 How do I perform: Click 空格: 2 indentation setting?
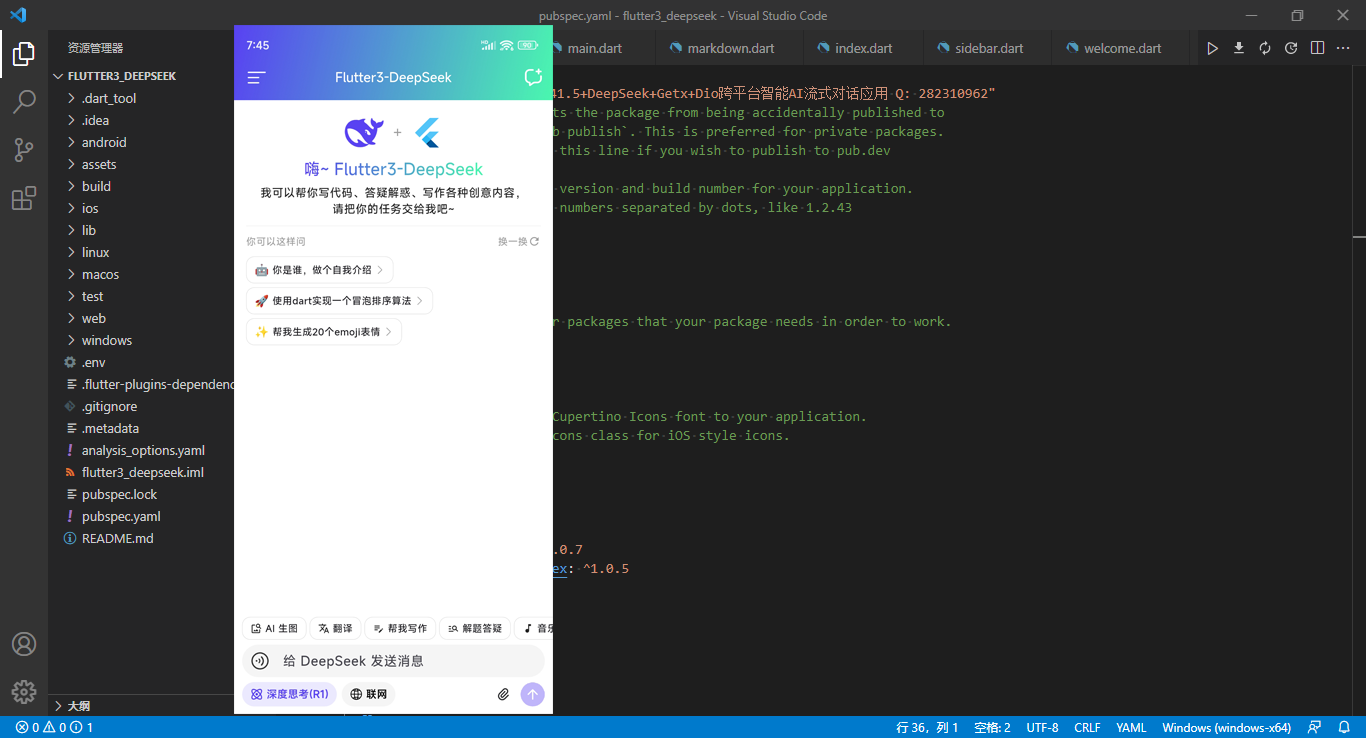coord(992,727)
